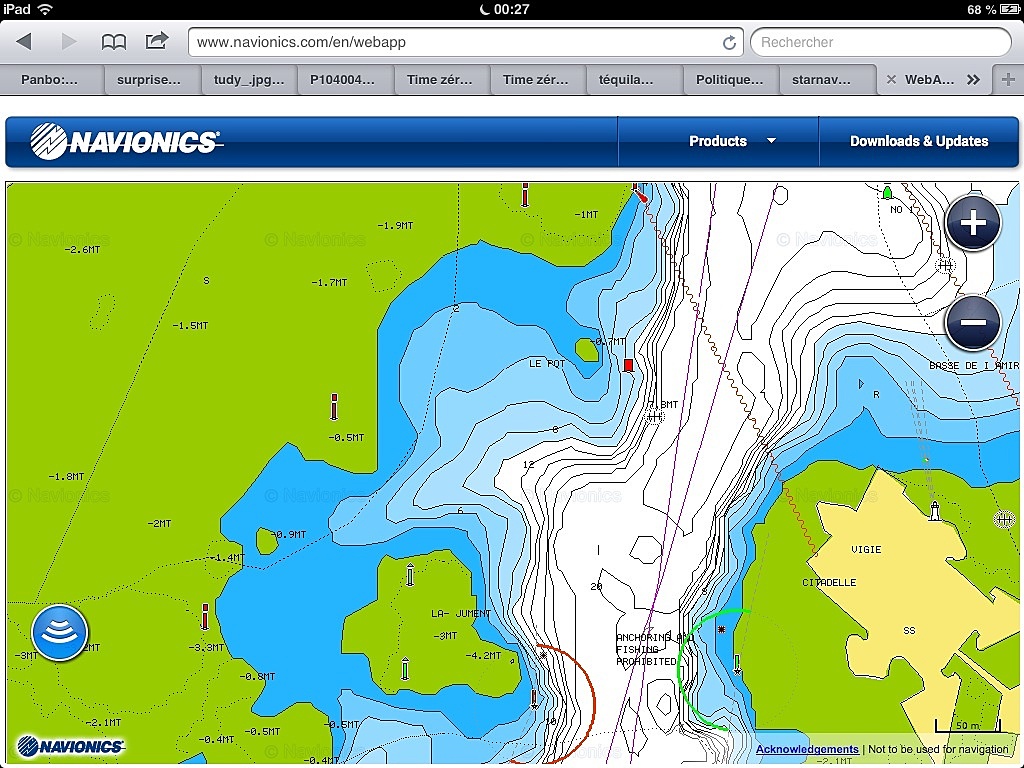The width and height of the screenshot is (1024, 768).
Task: Open the bookmarks book icon
Action: click(114, 42)
